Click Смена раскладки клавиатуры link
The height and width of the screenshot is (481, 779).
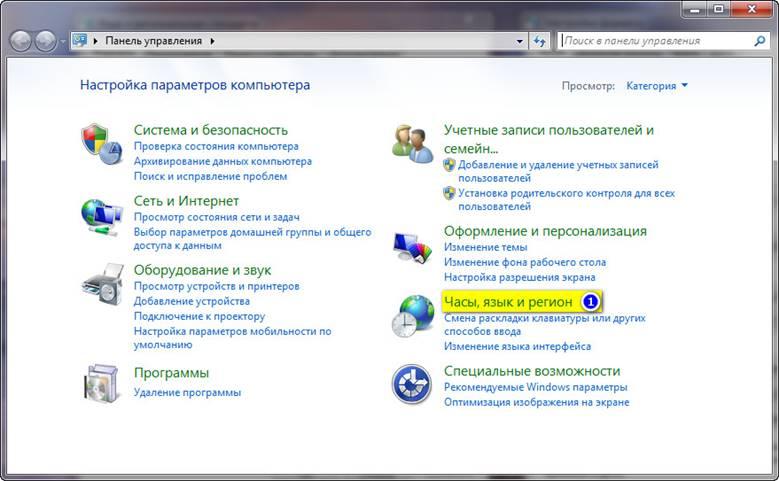[x=545, y=324]
